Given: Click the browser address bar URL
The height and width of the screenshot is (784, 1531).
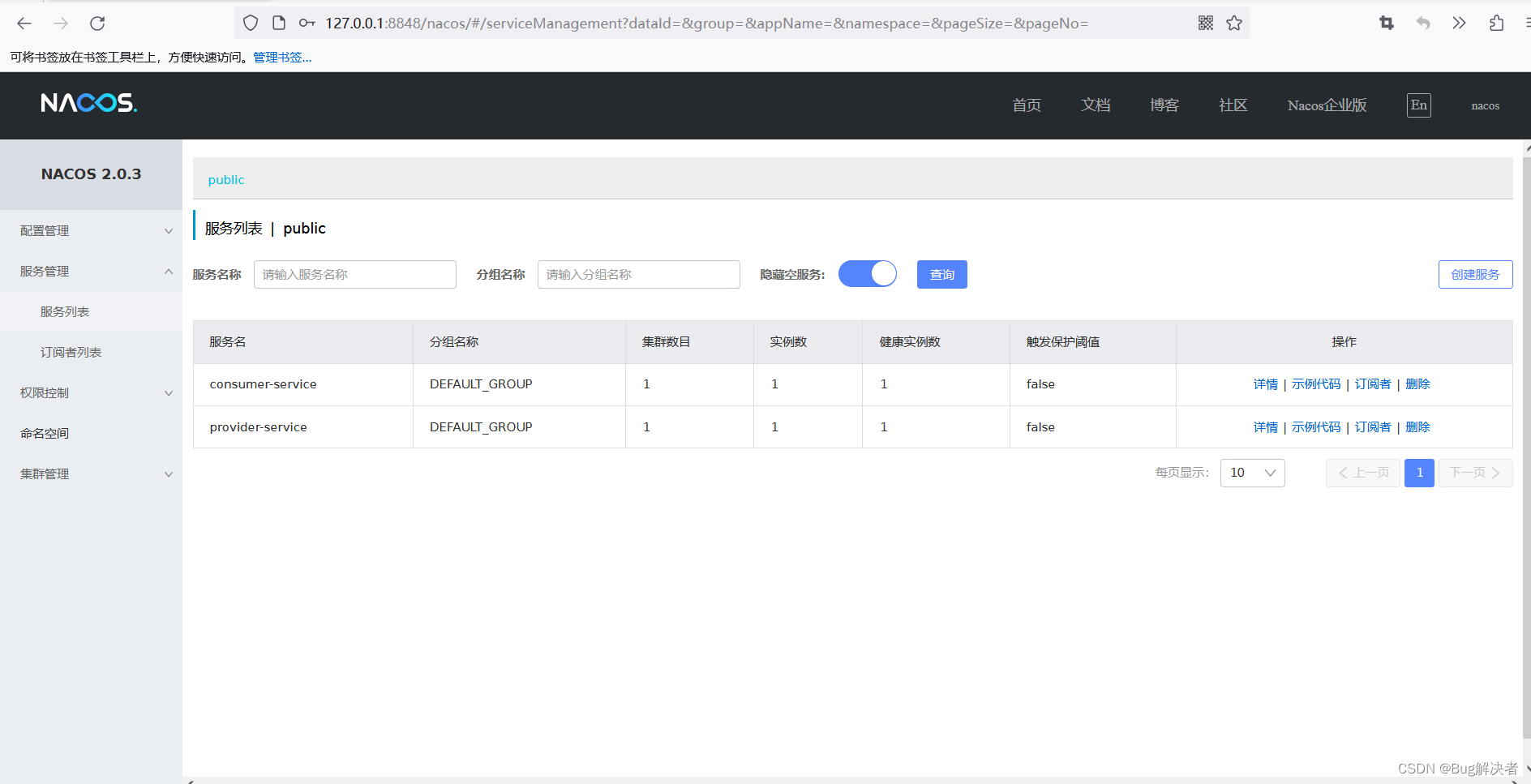Looking at the screenshot, I should 706,24.
